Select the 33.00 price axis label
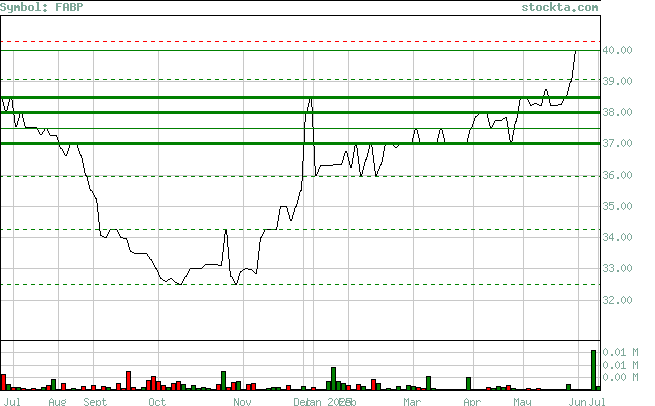The image size is (655, 406). (x=617, y=268)
